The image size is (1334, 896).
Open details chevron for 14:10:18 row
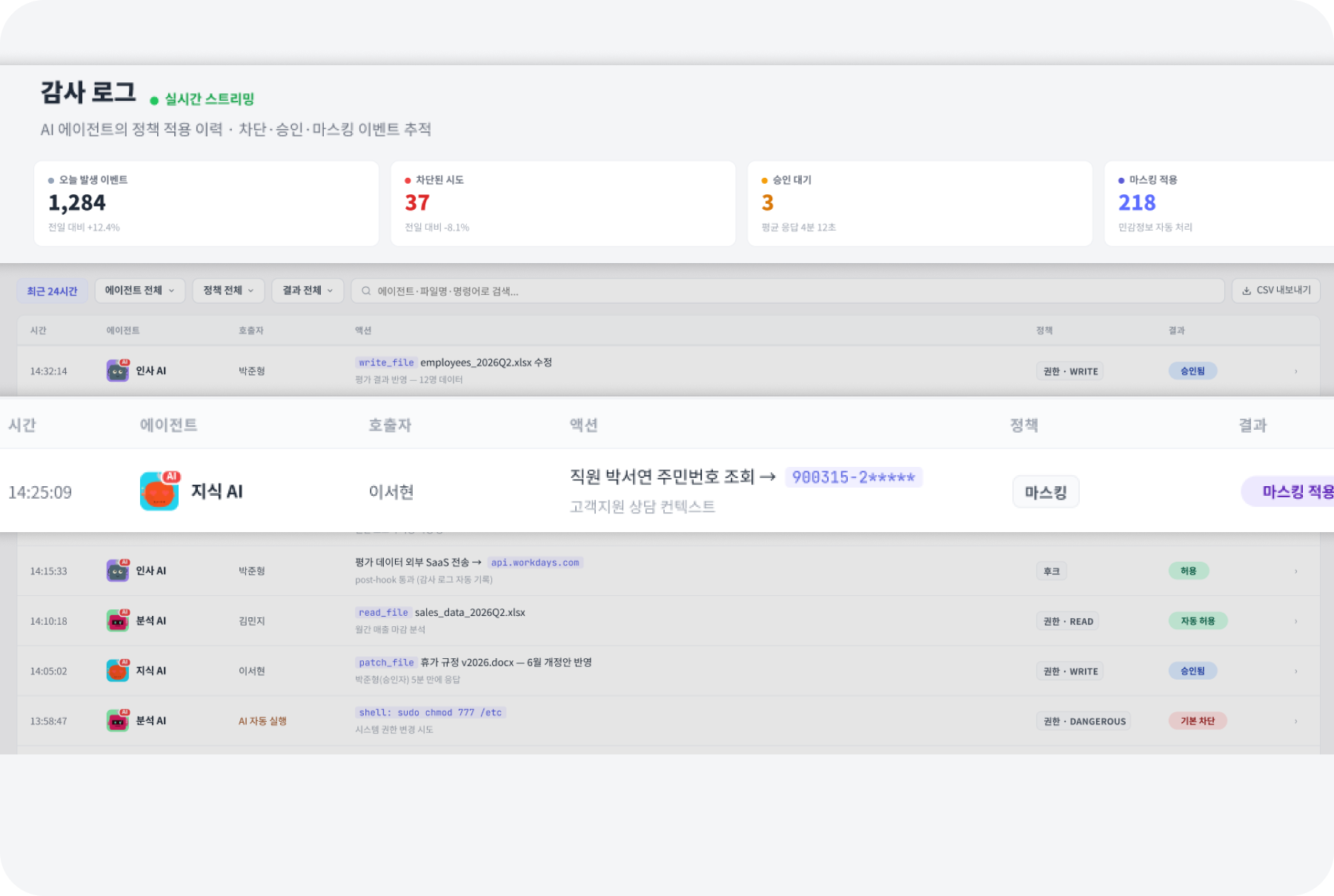(x=1296, y=621)
